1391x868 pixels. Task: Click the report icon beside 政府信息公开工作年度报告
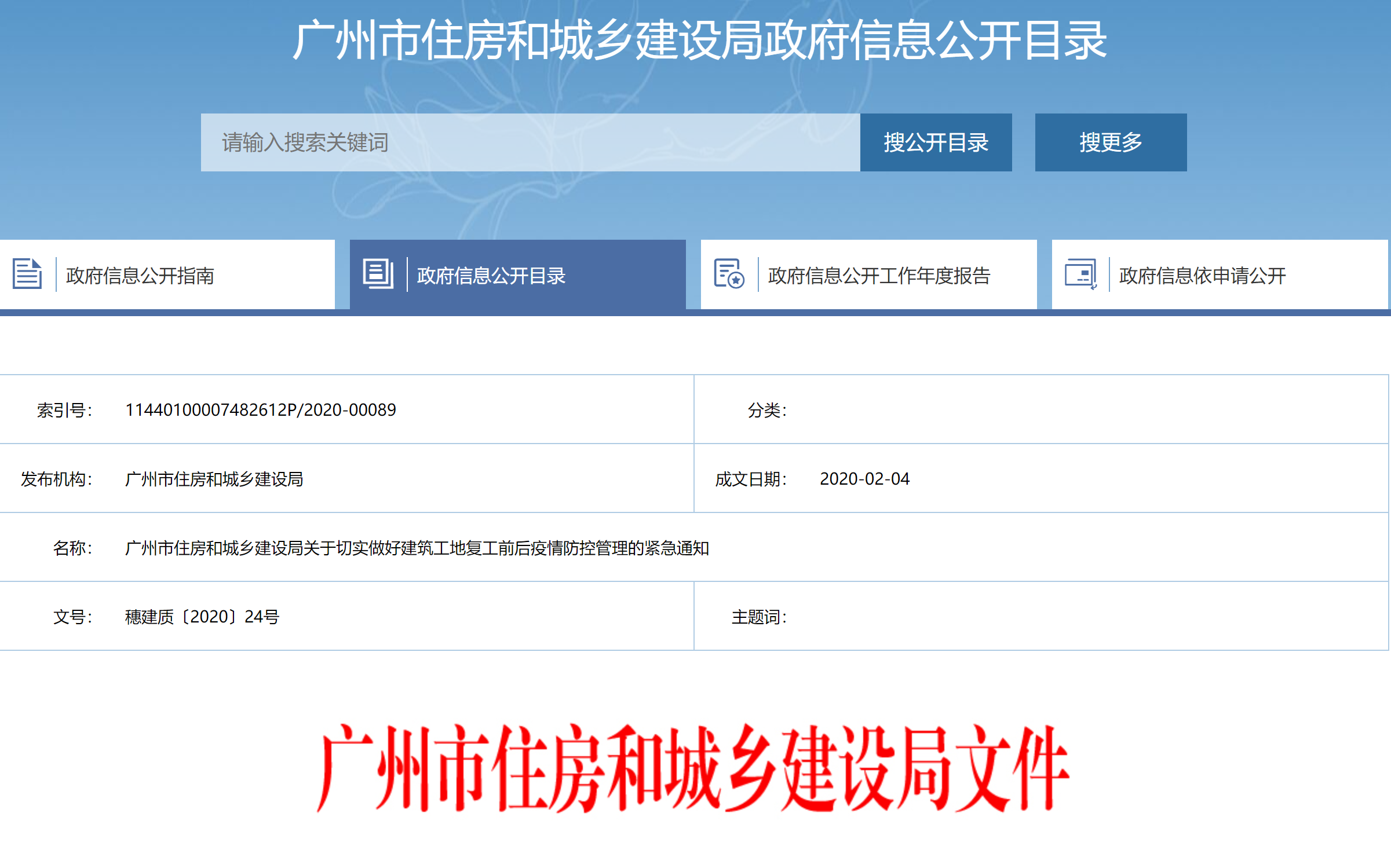728,274
